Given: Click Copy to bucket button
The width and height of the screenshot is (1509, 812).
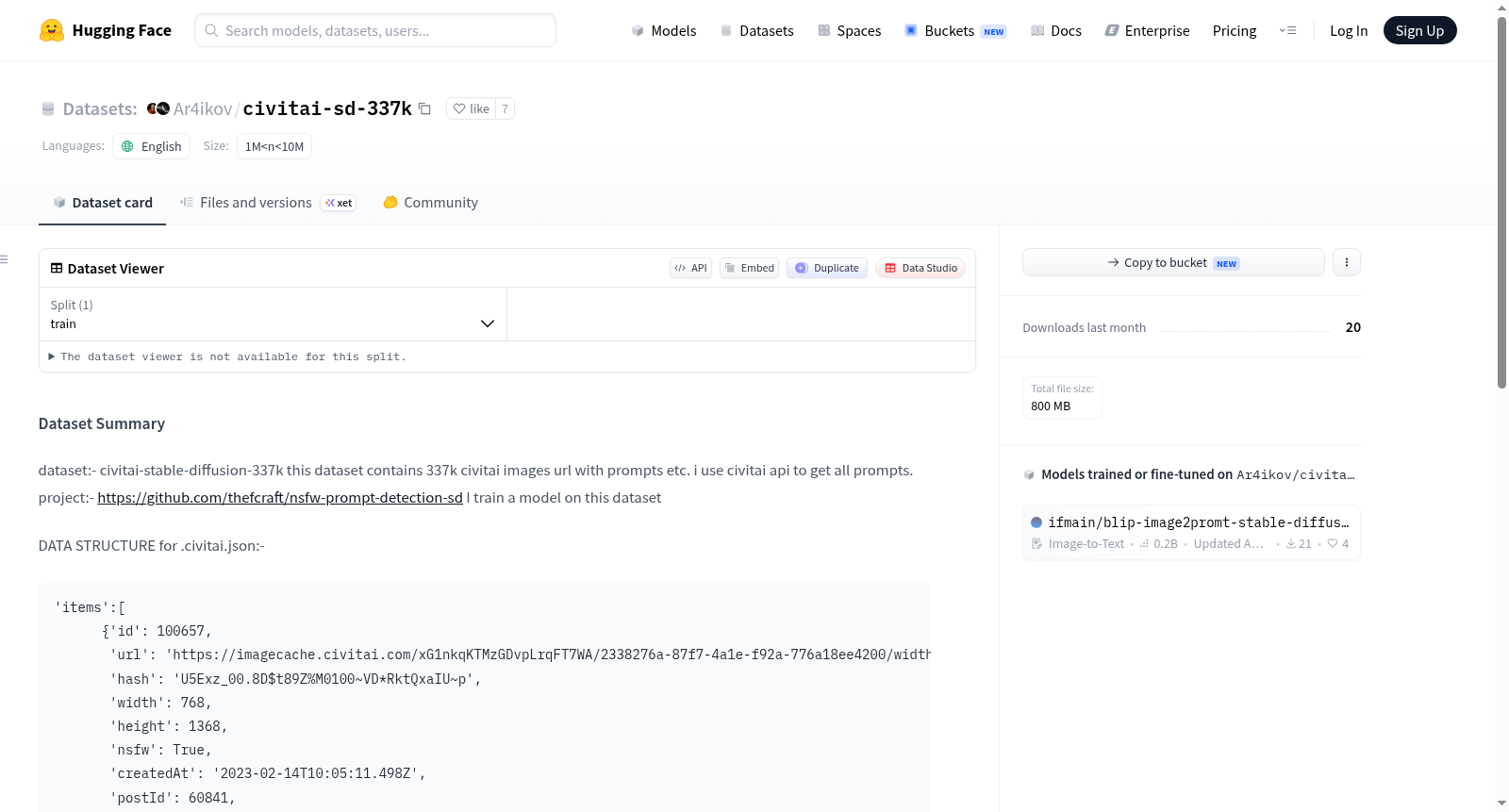Looking at the screenshot, I should click(1173, 262).
